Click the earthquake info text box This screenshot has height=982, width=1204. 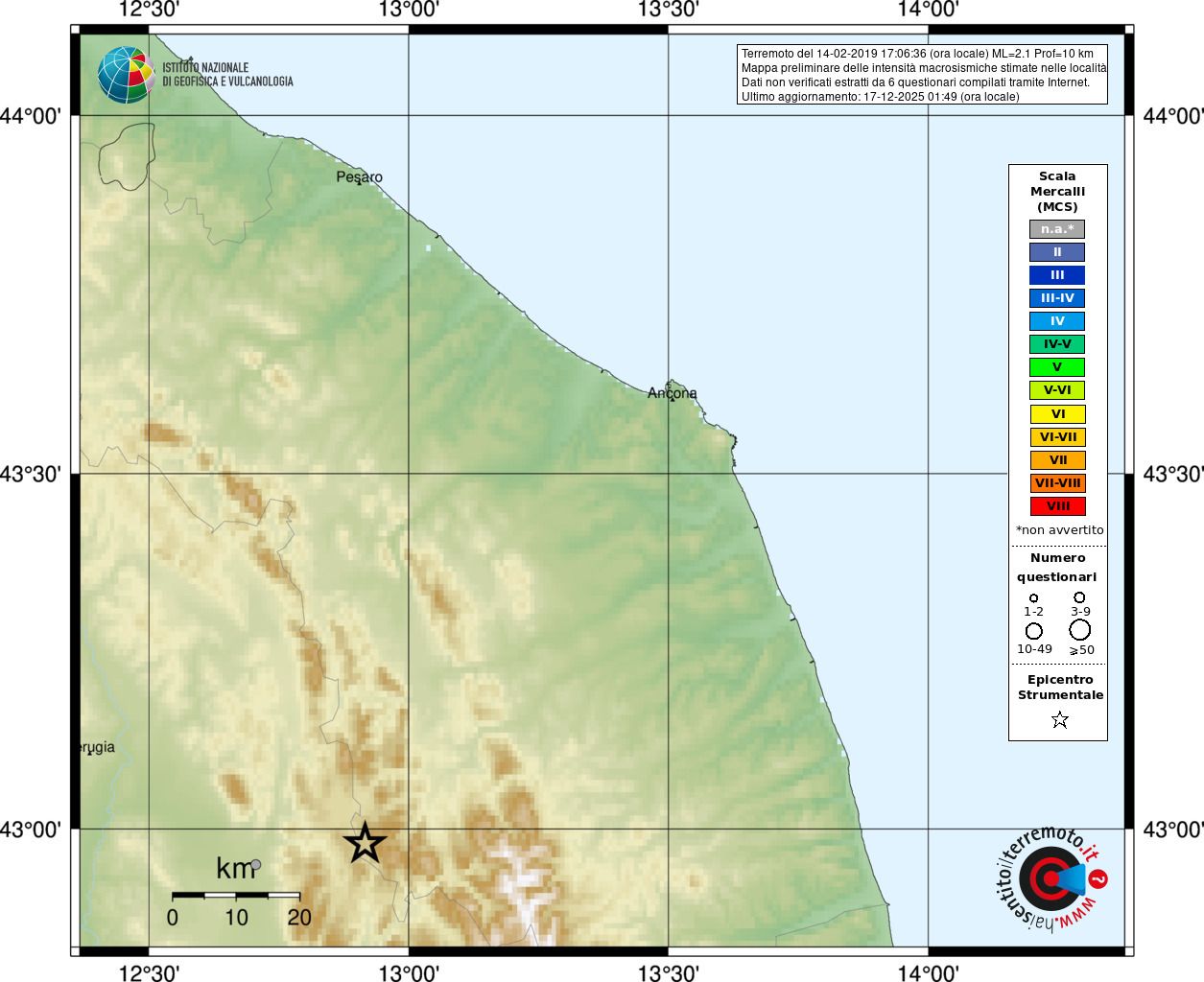pos(922,75)
